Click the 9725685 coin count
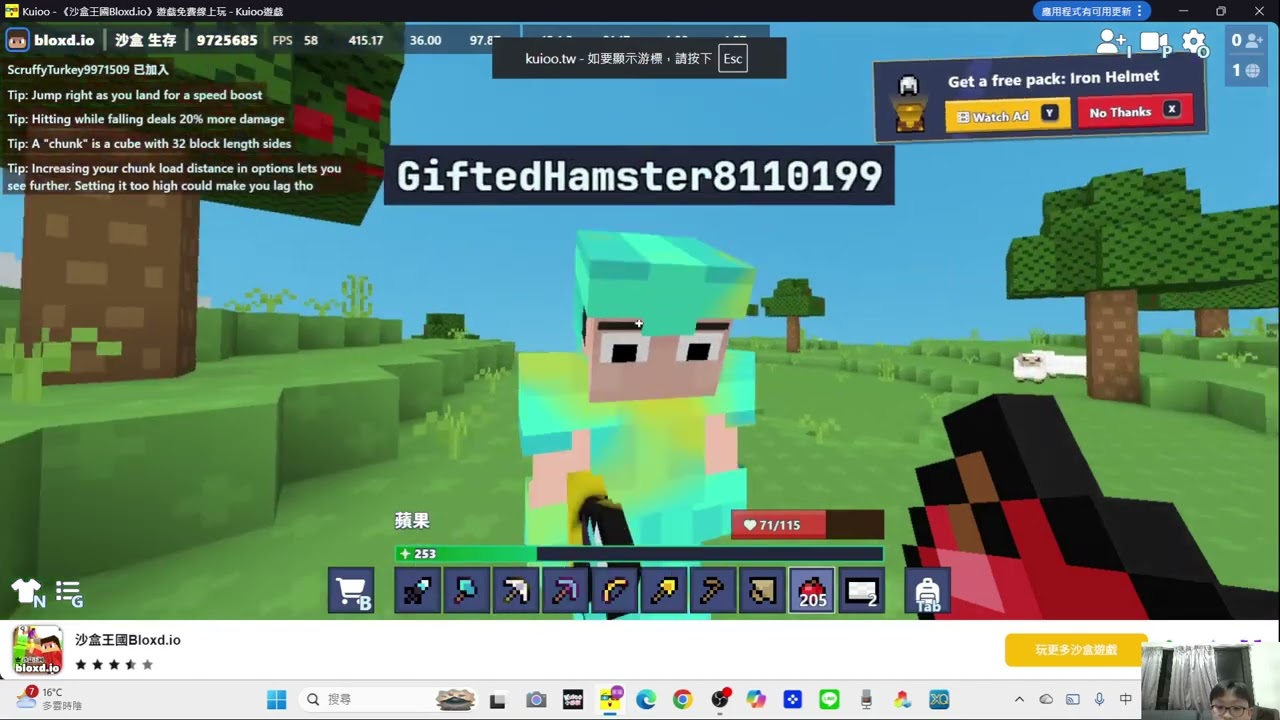 [x=227, y=41]
